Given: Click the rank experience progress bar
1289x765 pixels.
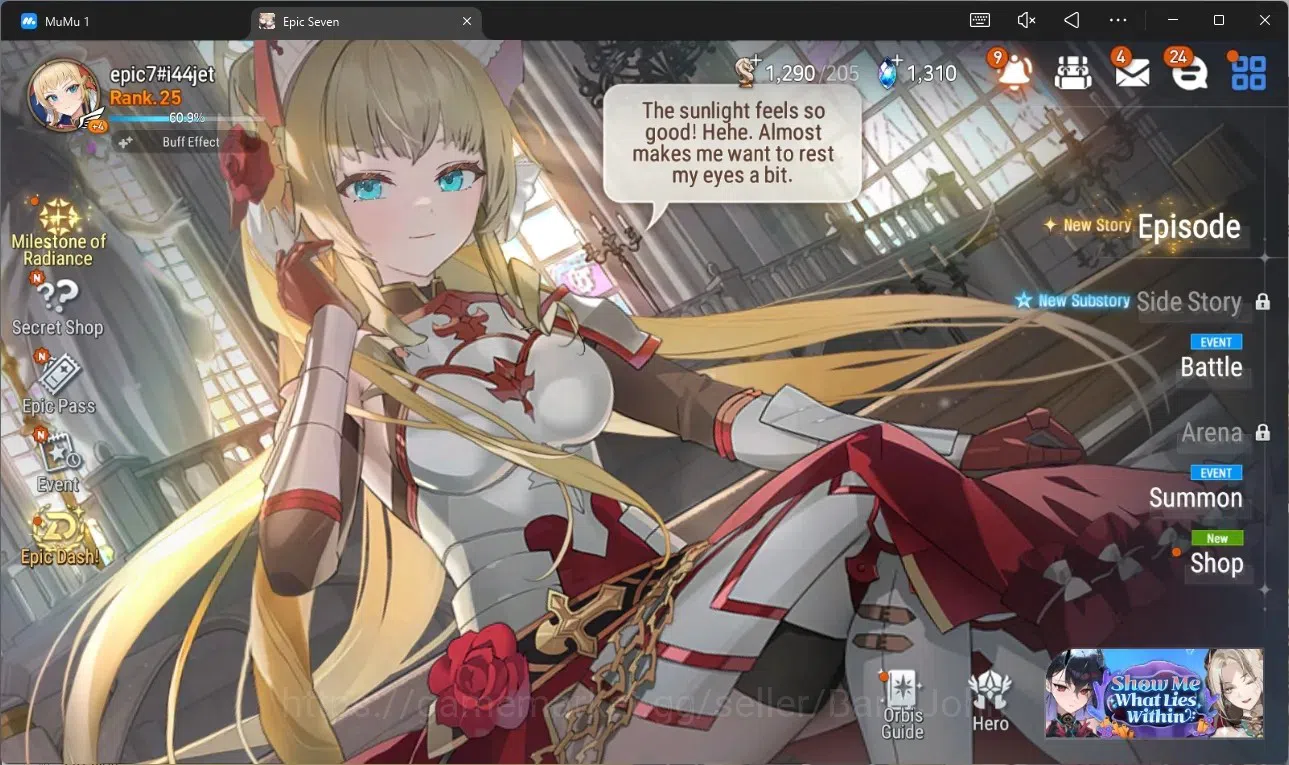Looking at the screenshot, I should [x=186, y=118].
